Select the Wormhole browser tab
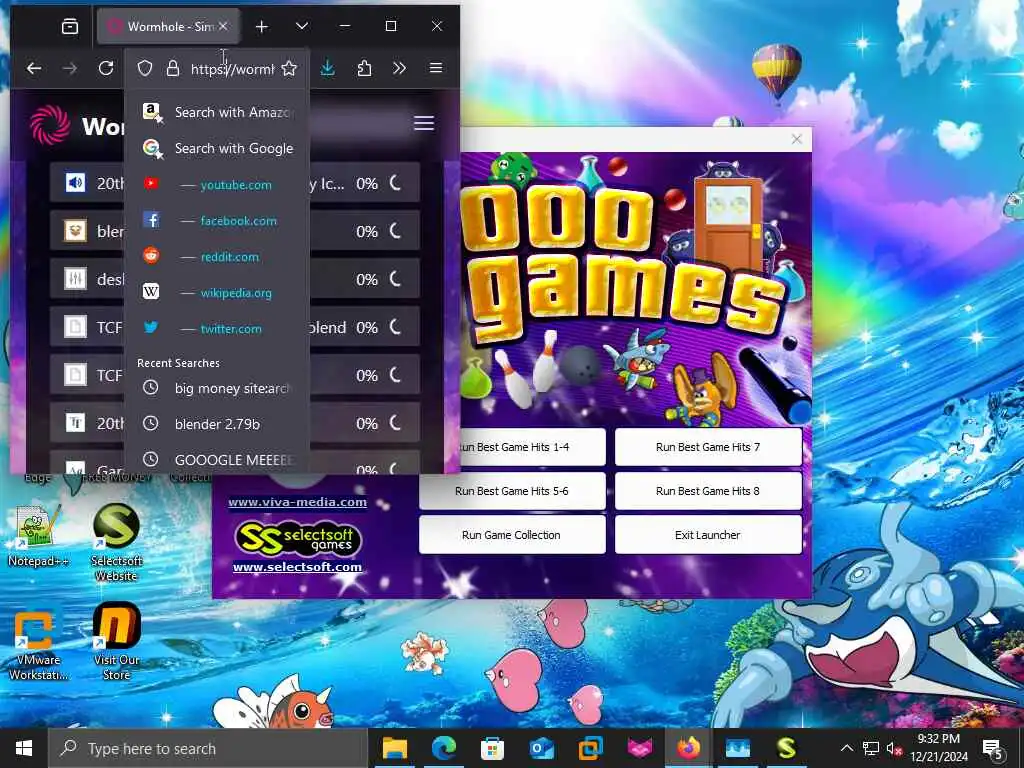This screenshot has width=1024, height=768. pyautogui.click(x=168, y=26)
